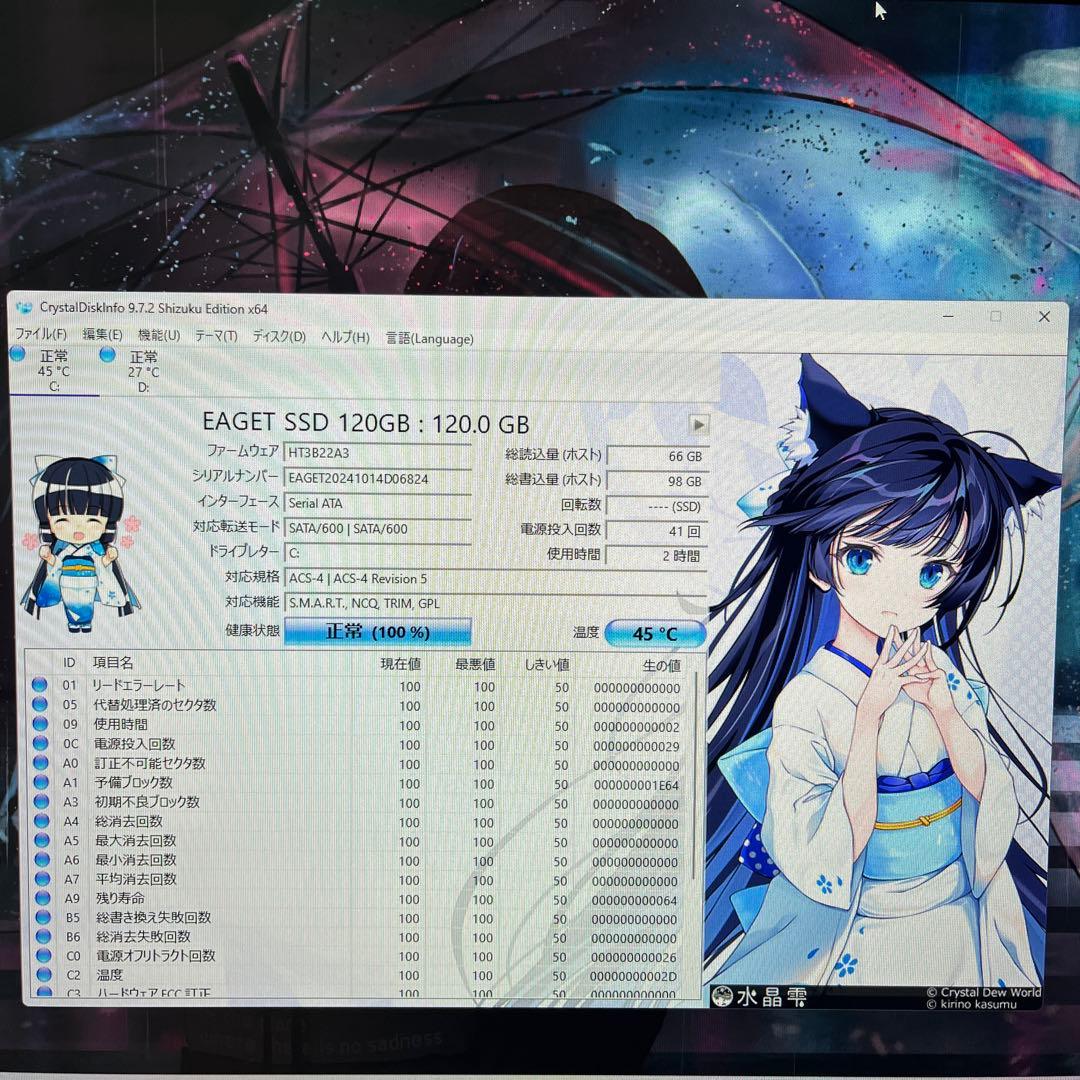Open the 言語(Language) menu
1080x1080 pixels.
[429, 338]
